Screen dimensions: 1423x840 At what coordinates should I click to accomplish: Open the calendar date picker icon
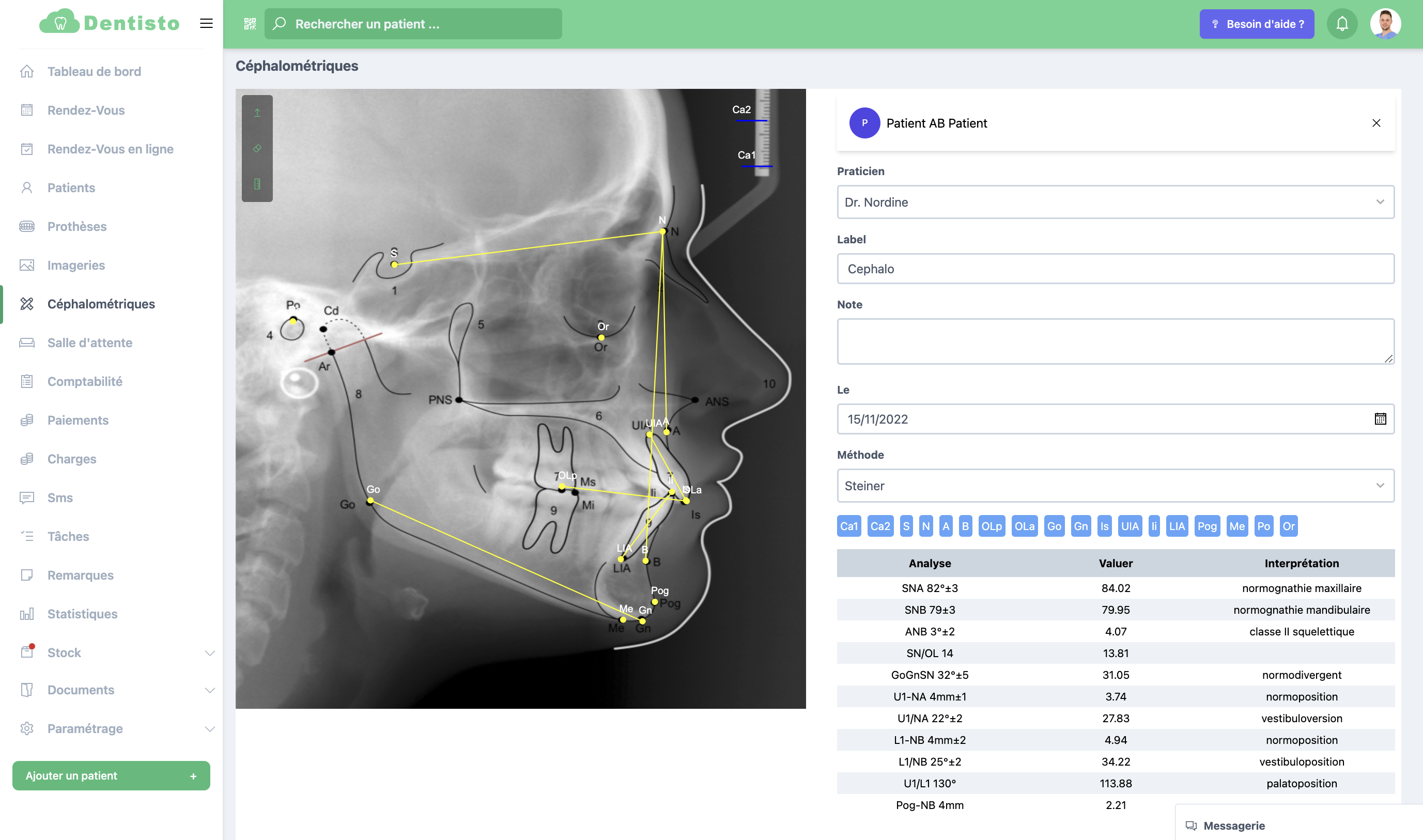coord(1380,419)
